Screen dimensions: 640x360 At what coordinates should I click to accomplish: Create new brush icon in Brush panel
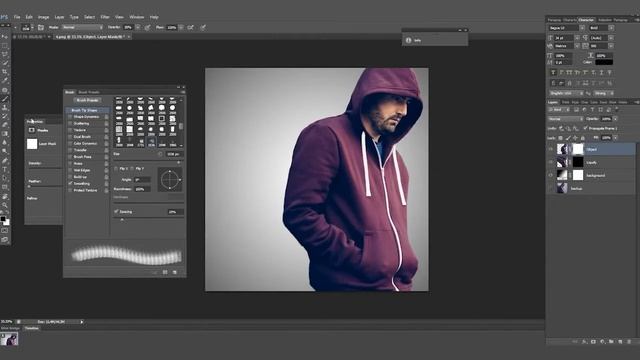(x=175, y=272)
